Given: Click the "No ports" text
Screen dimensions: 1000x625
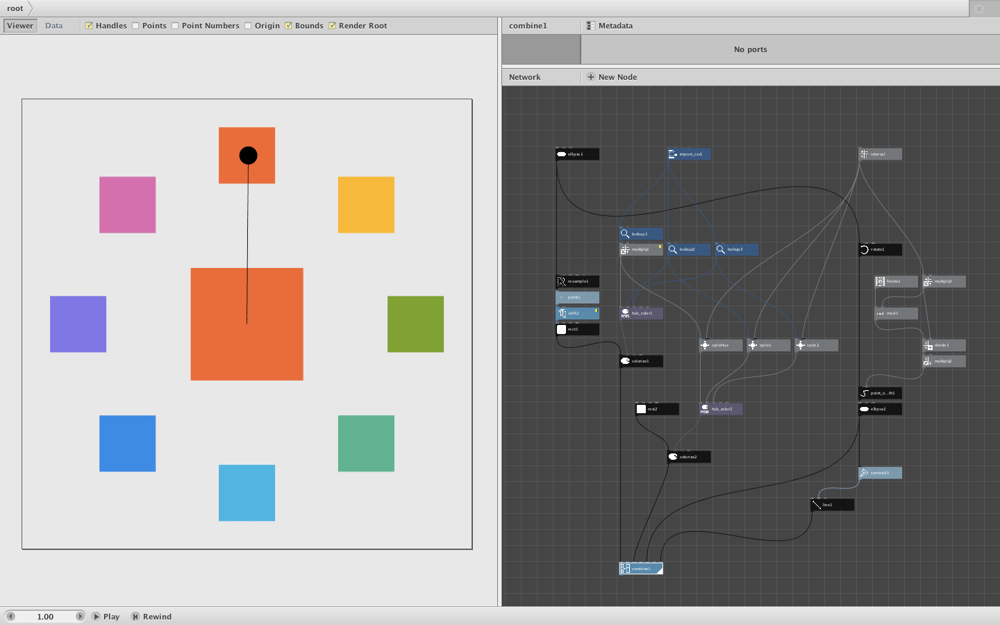Looking at the screenshot, I should pos(751,49).
